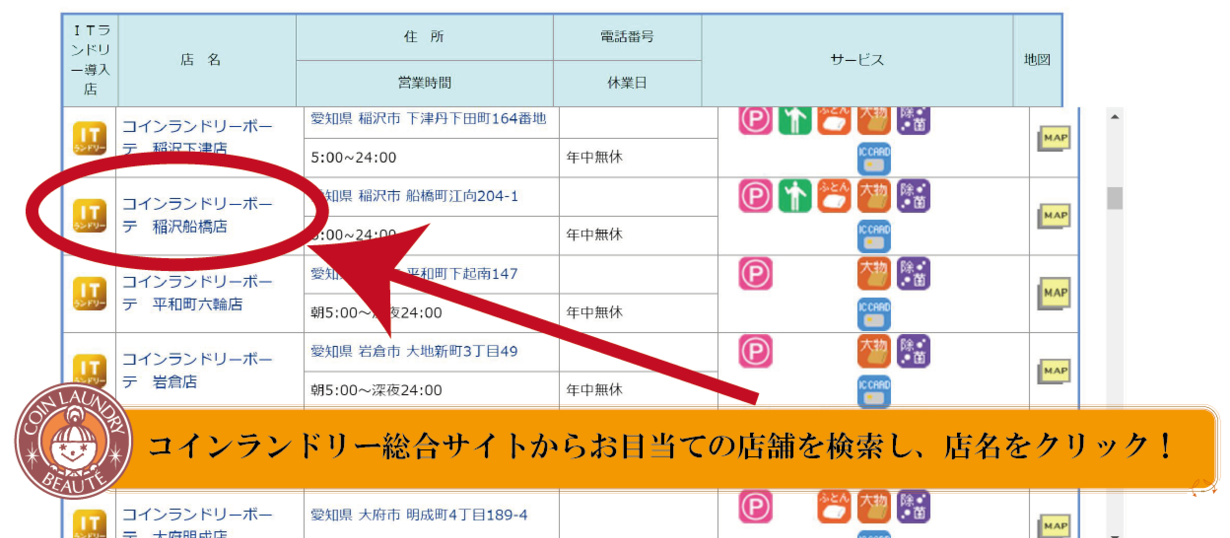Viewport: 1230px width, 538px height.
Task: Click the IC CARD icon for 稲沢下津店
Action: click(x=874, y=158)
